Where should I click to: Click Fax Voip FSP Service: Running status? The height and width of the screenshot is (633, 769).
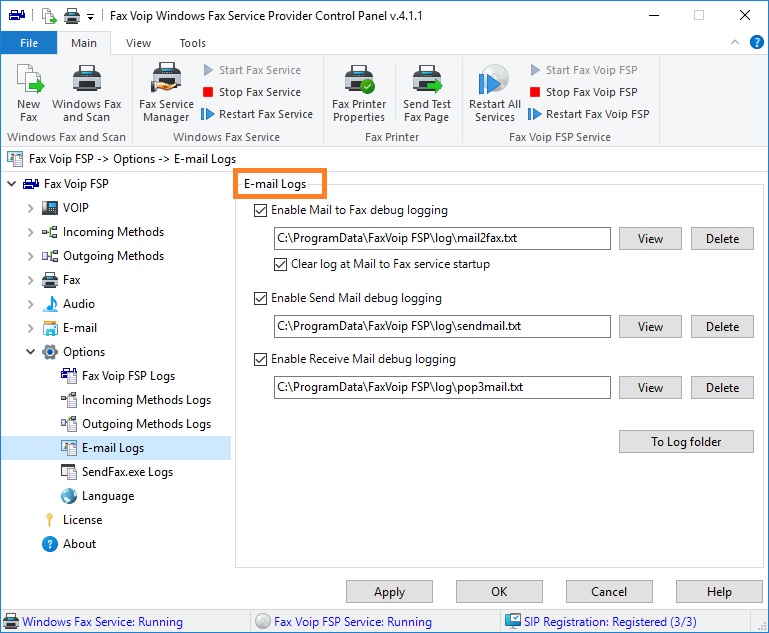(x=353, y=622)
